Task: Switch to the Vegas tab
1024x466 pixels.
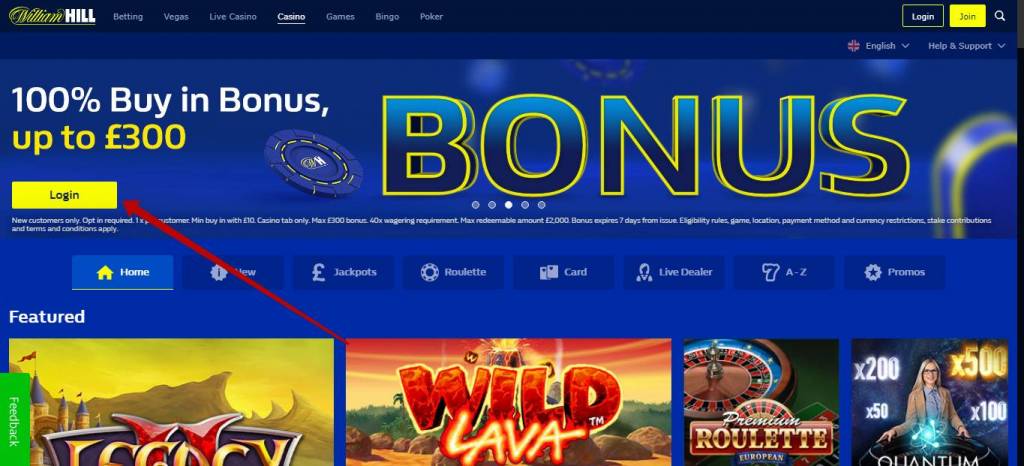Action: 176,16
